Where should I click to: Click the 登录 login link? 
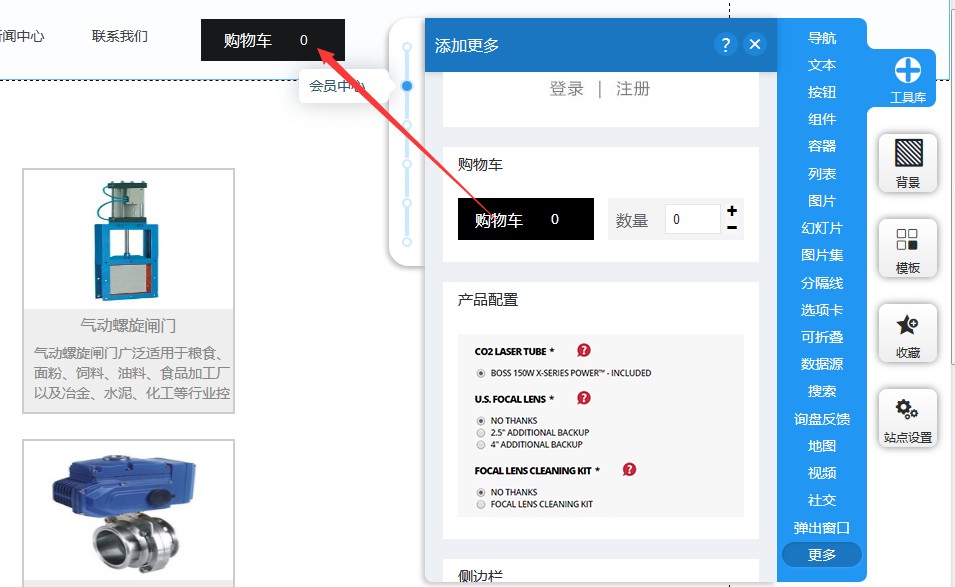tap(566, 89)
